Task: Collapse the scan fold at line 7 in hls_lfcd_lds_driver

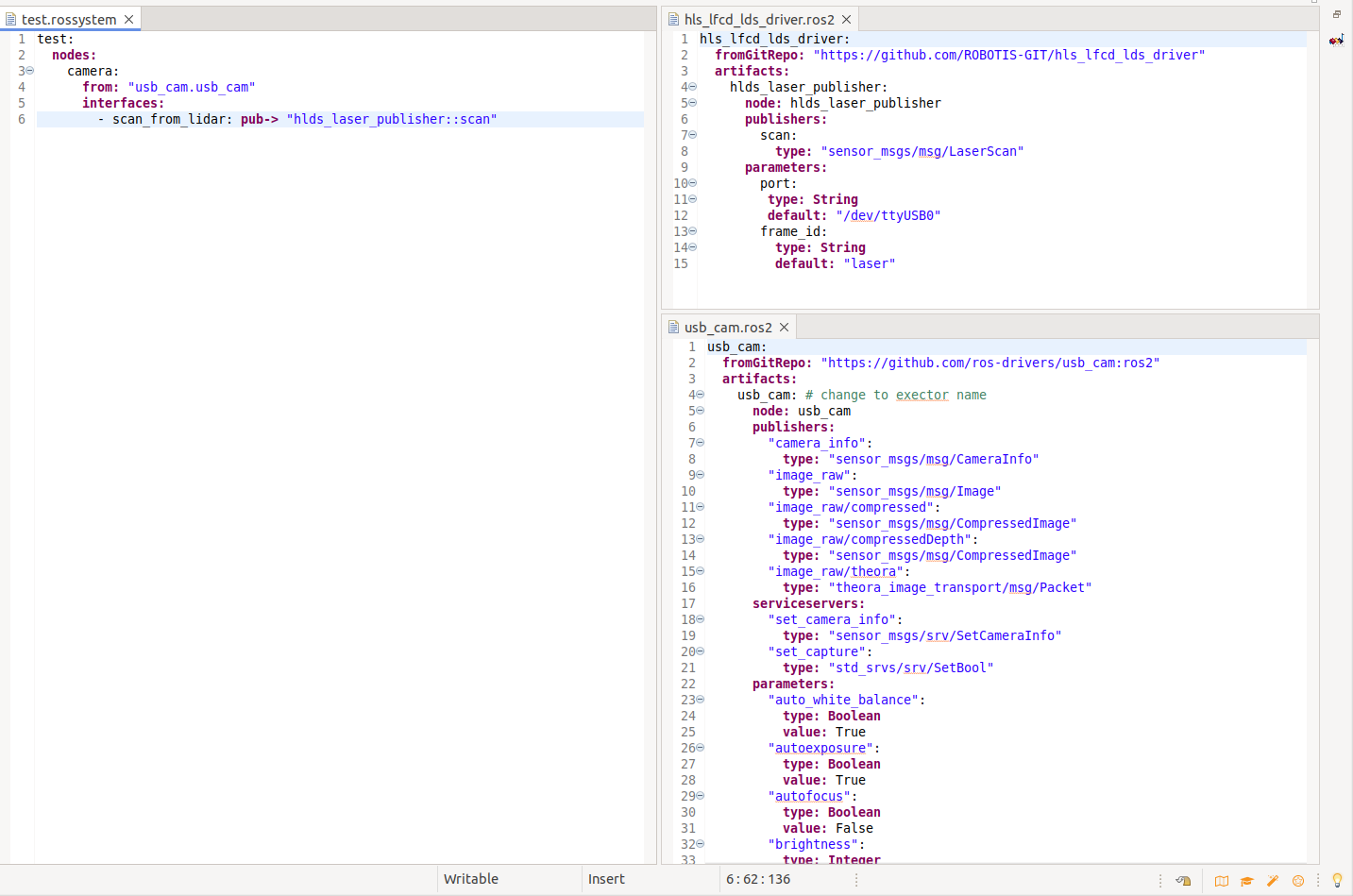Action: (693, 135)
